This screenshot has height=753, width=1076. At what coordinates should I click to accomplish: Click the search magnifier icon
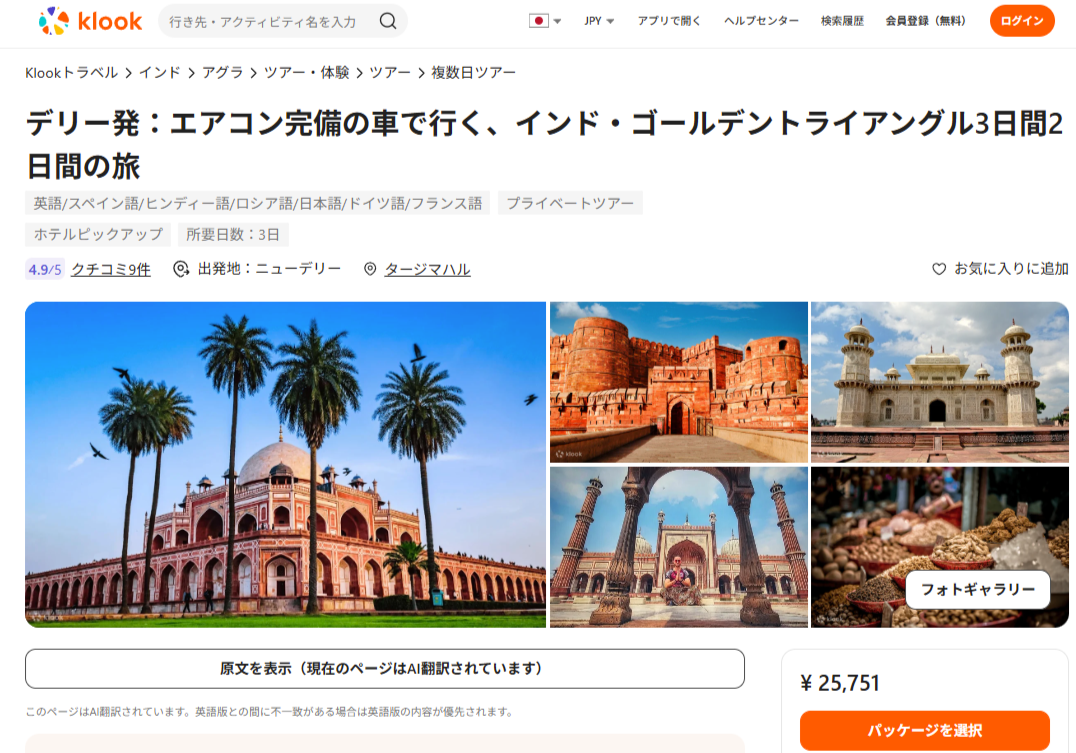click(388, 21)
